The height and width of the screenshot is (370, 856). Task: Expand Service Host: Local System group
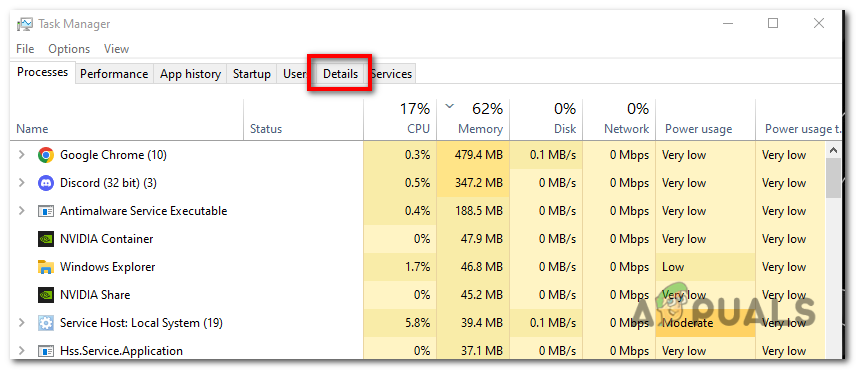(22, 323)
